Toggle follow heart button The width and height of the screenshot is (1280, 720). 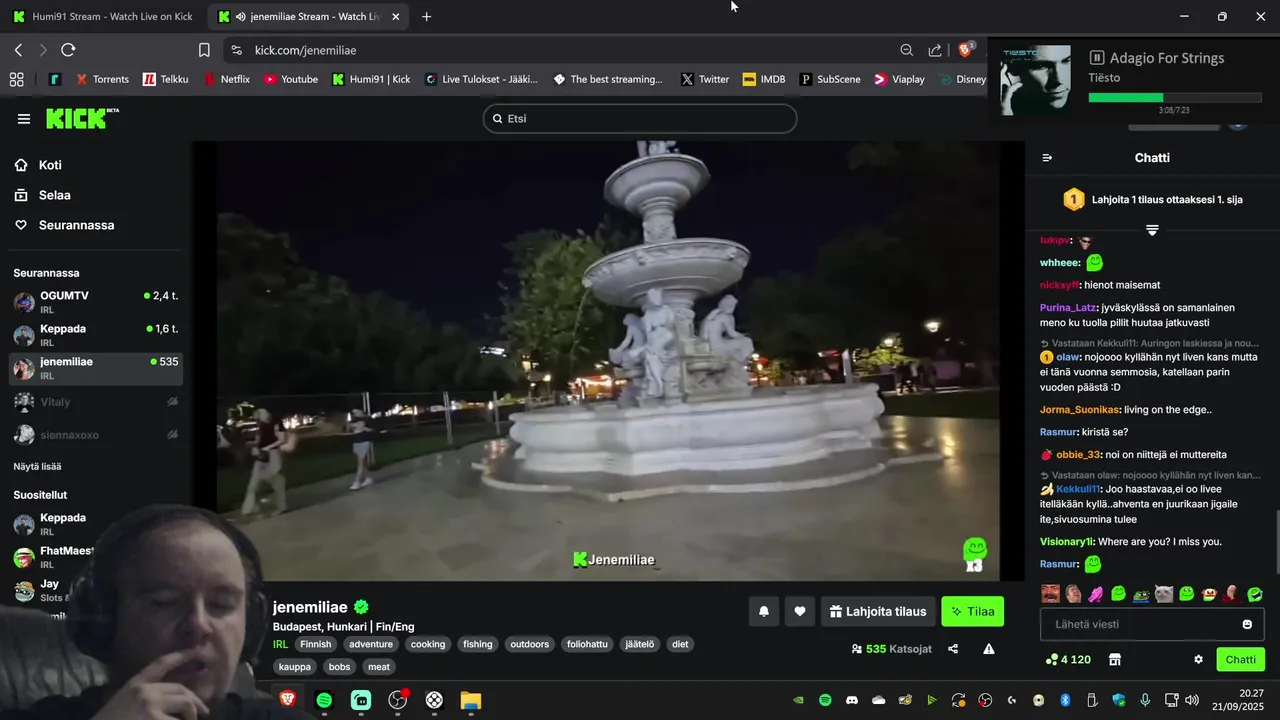coord(800,611)
